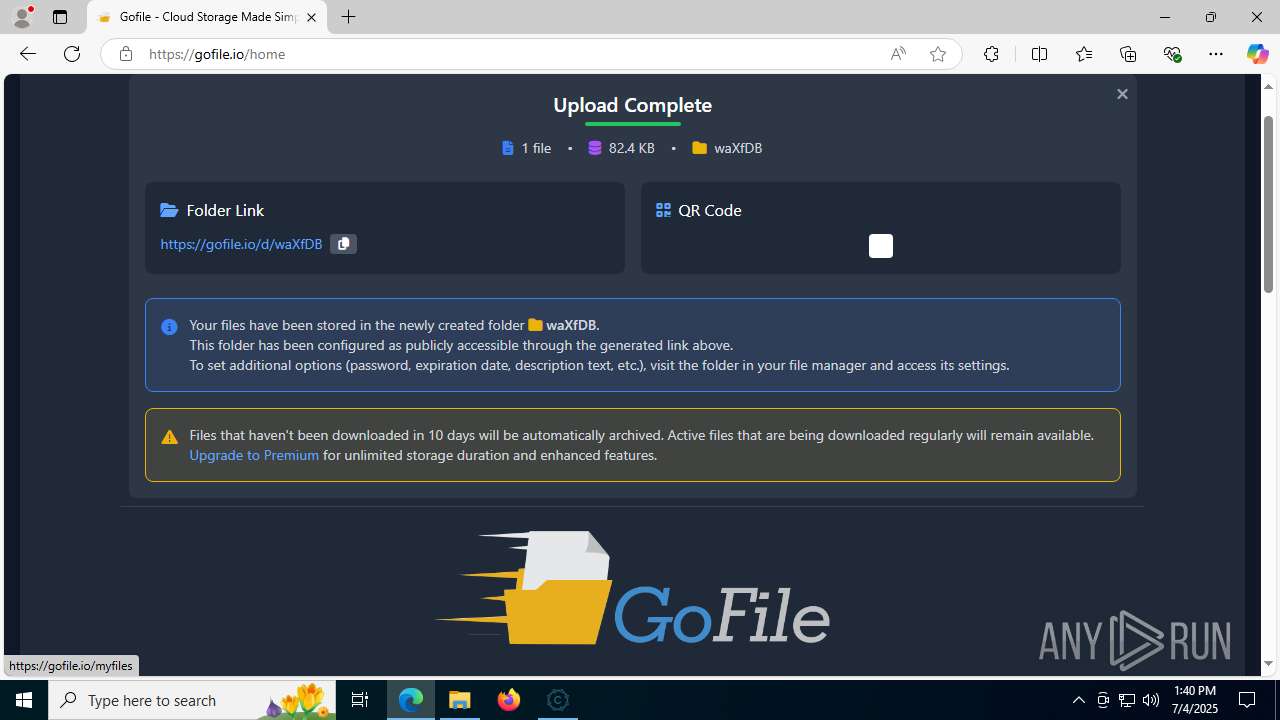Add this page to favorites star
Viewport: 1280px width, 720px height.
click(938, 54)
